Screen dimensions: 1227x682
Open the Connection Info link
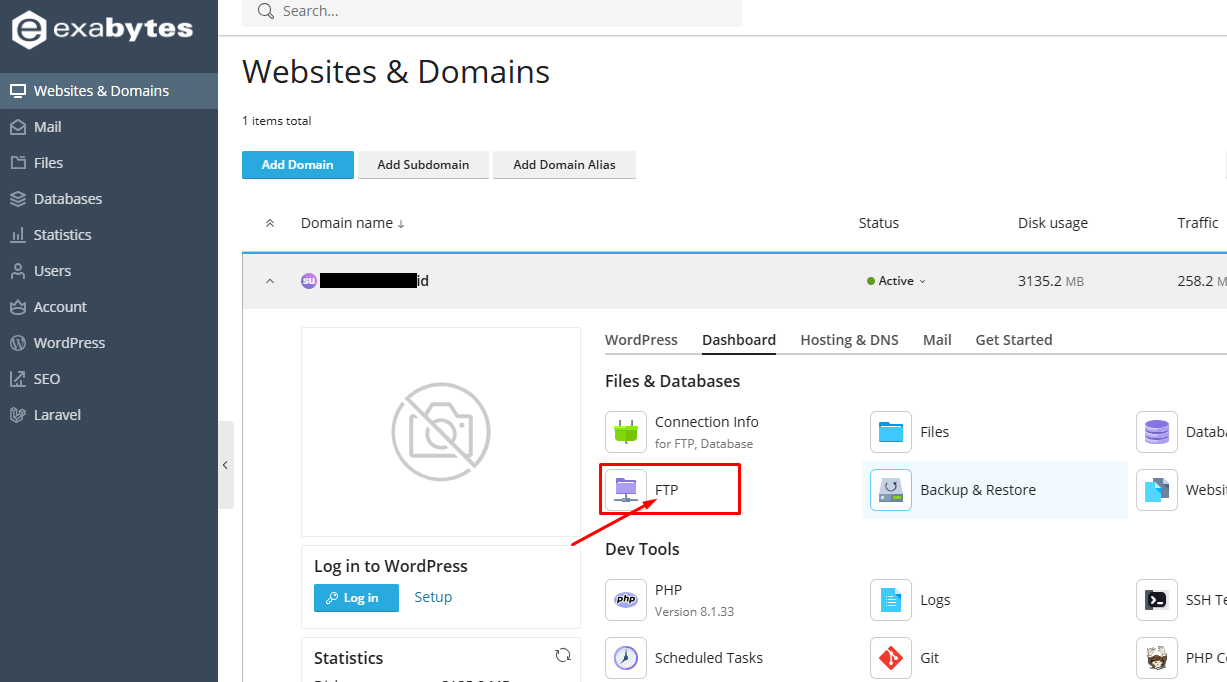pos(706,422)
